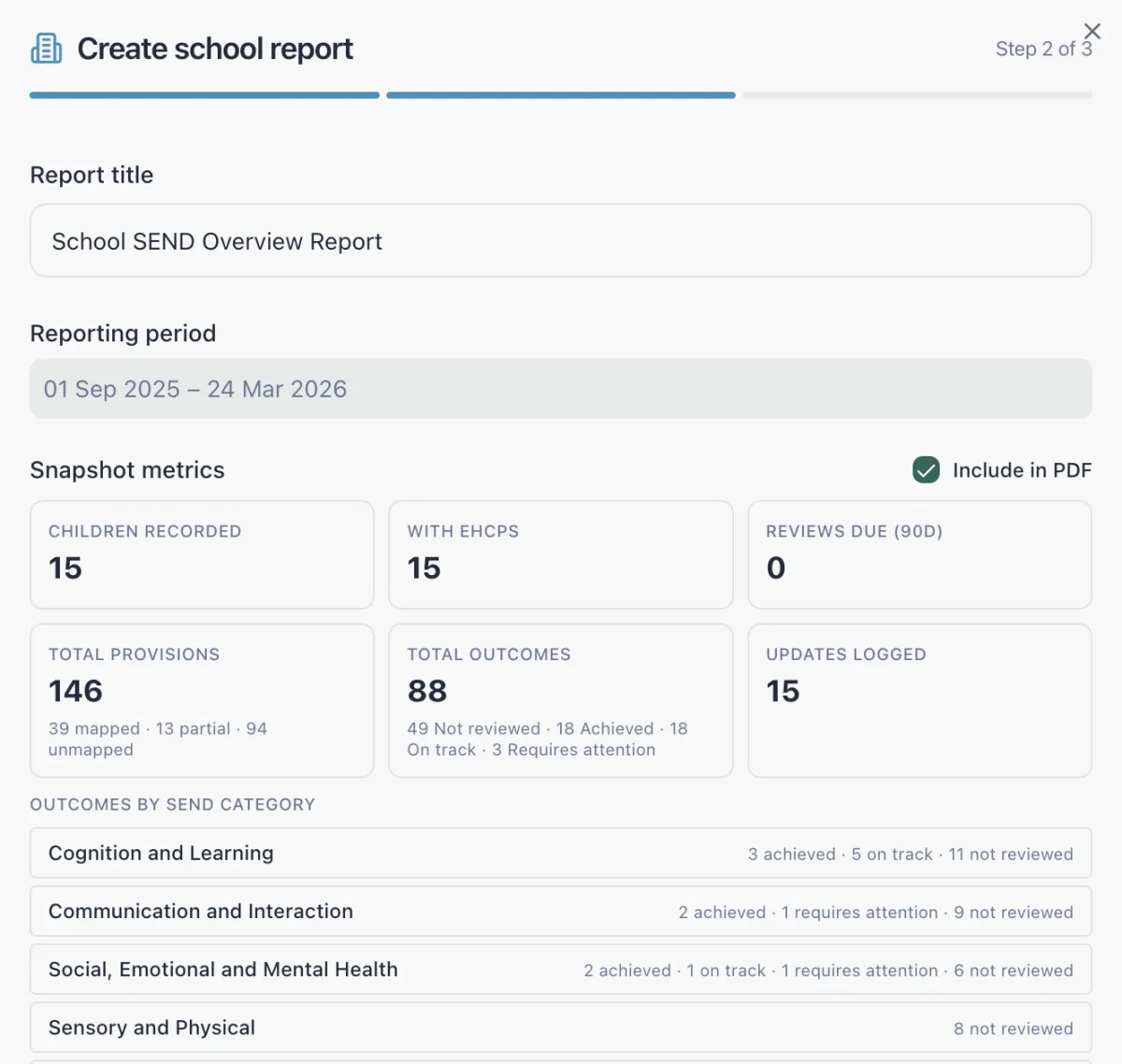Expand the Sensory and Physical row
The image size is (1122, 1064).
560,1028
